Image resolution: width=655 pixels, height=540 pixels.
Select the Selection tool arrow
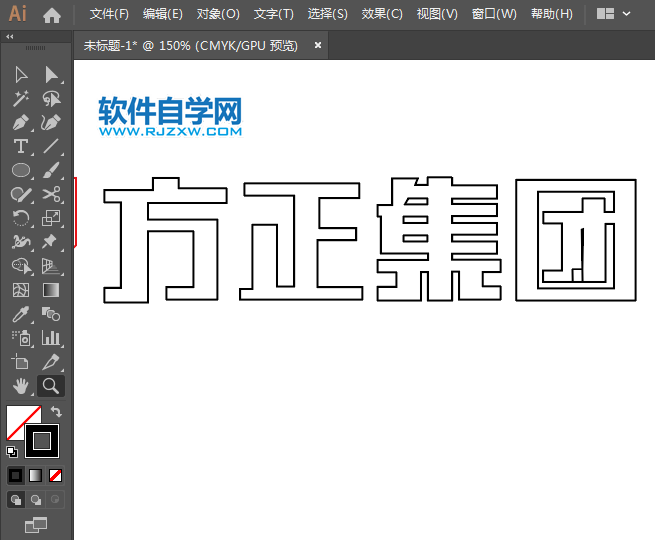point(21,75)
